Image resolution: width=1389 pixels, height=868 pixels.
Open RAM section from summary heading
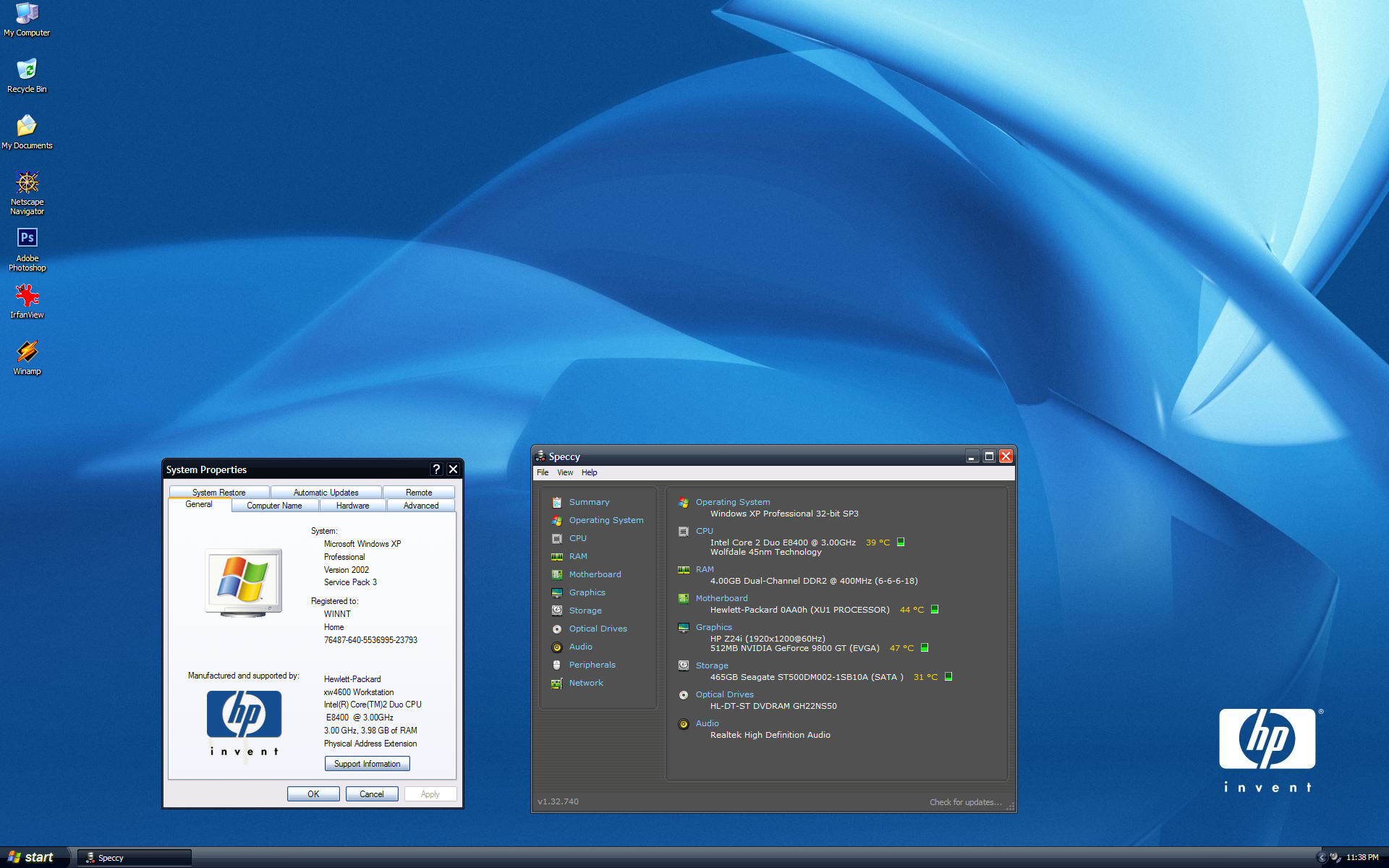pyautogui.click(x=704, y=569)
